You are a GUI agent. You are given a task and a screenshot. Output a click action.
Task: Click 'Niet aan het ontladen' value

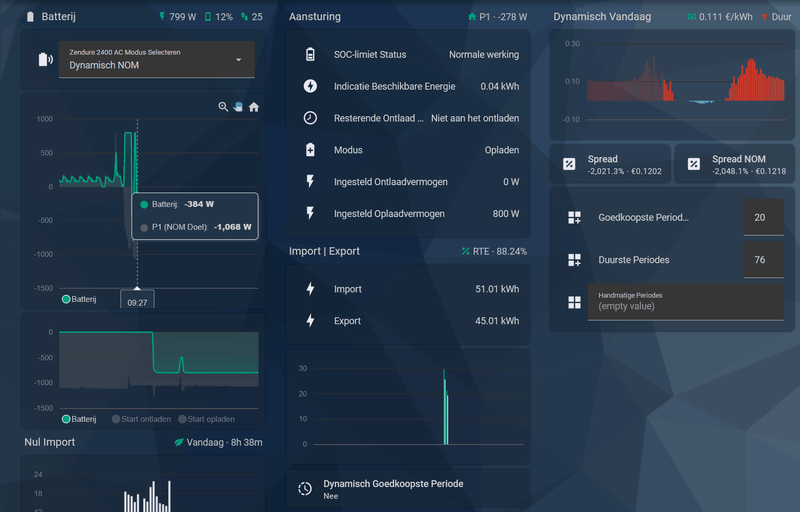(x=475, y=118)
